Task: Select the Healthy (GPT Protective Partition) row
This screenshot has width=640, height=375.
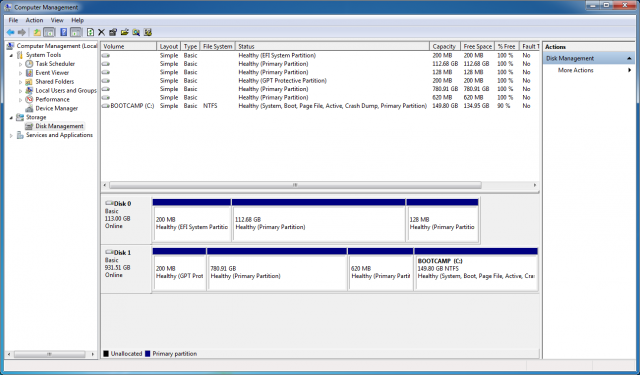Action: click(320, 81)
